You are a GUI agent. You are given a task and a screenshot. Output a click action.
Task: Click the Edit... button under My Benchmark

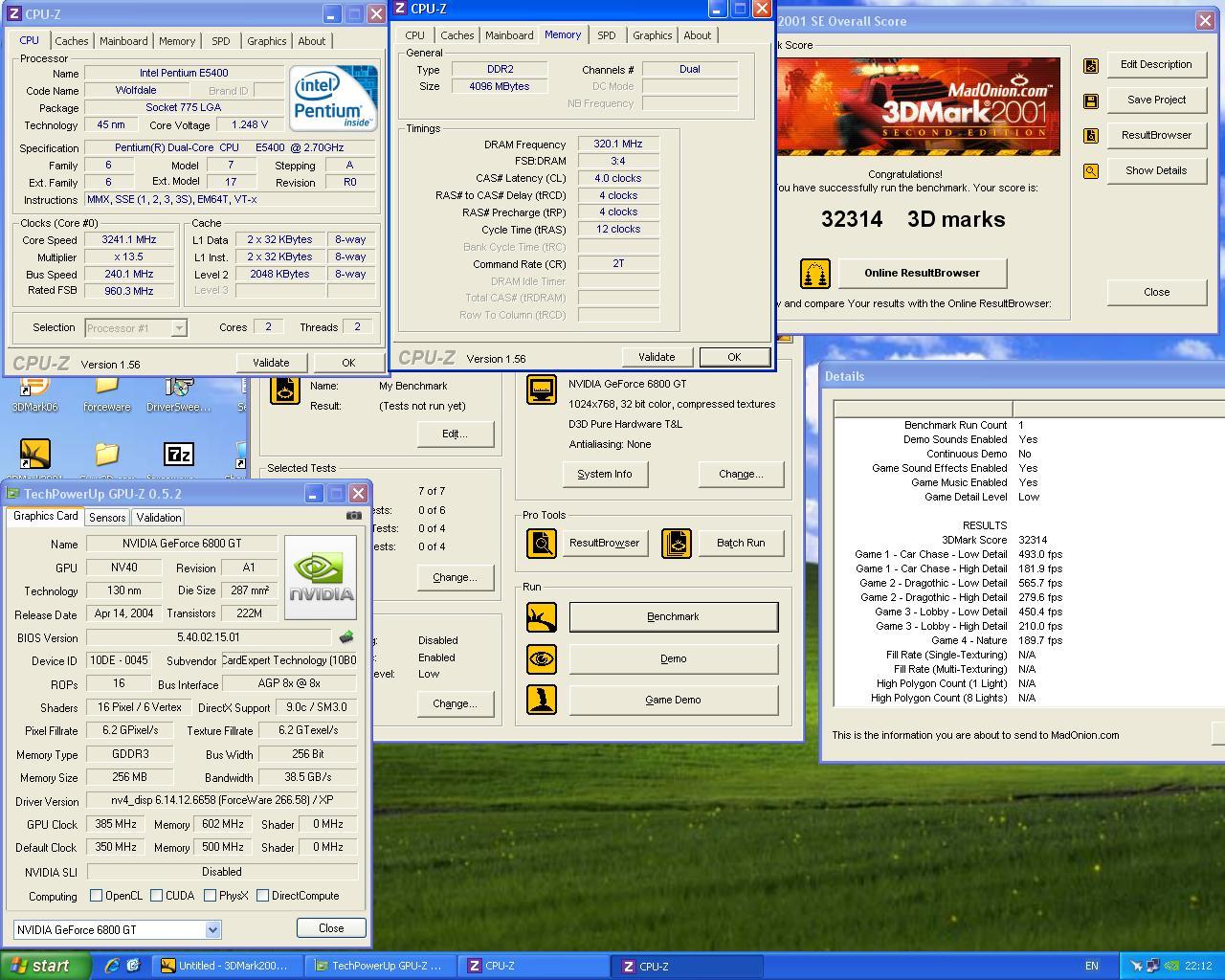(455, 434)
